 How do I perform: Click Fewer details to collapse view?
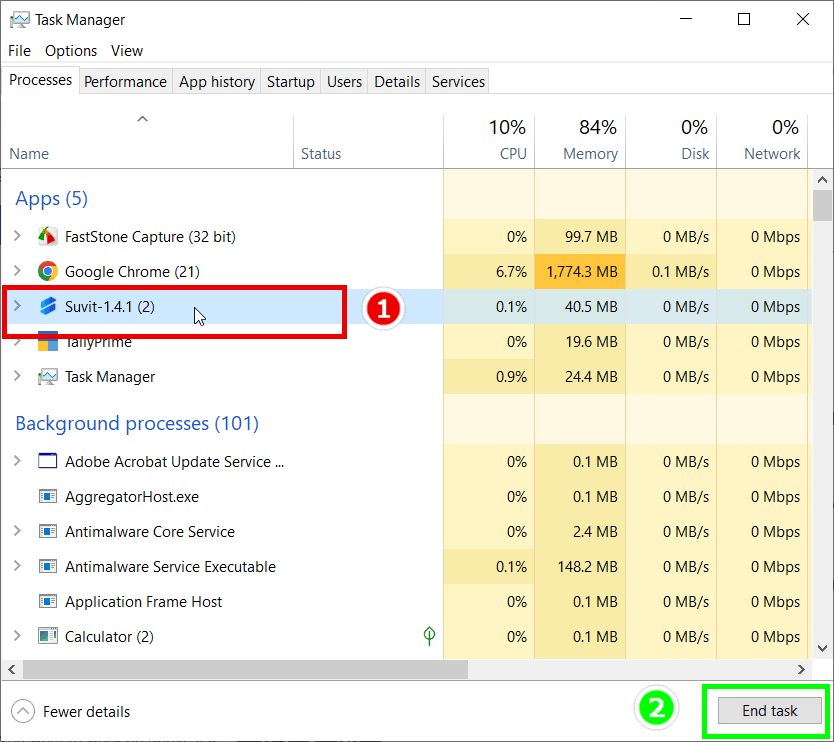[x=86, y=712]
